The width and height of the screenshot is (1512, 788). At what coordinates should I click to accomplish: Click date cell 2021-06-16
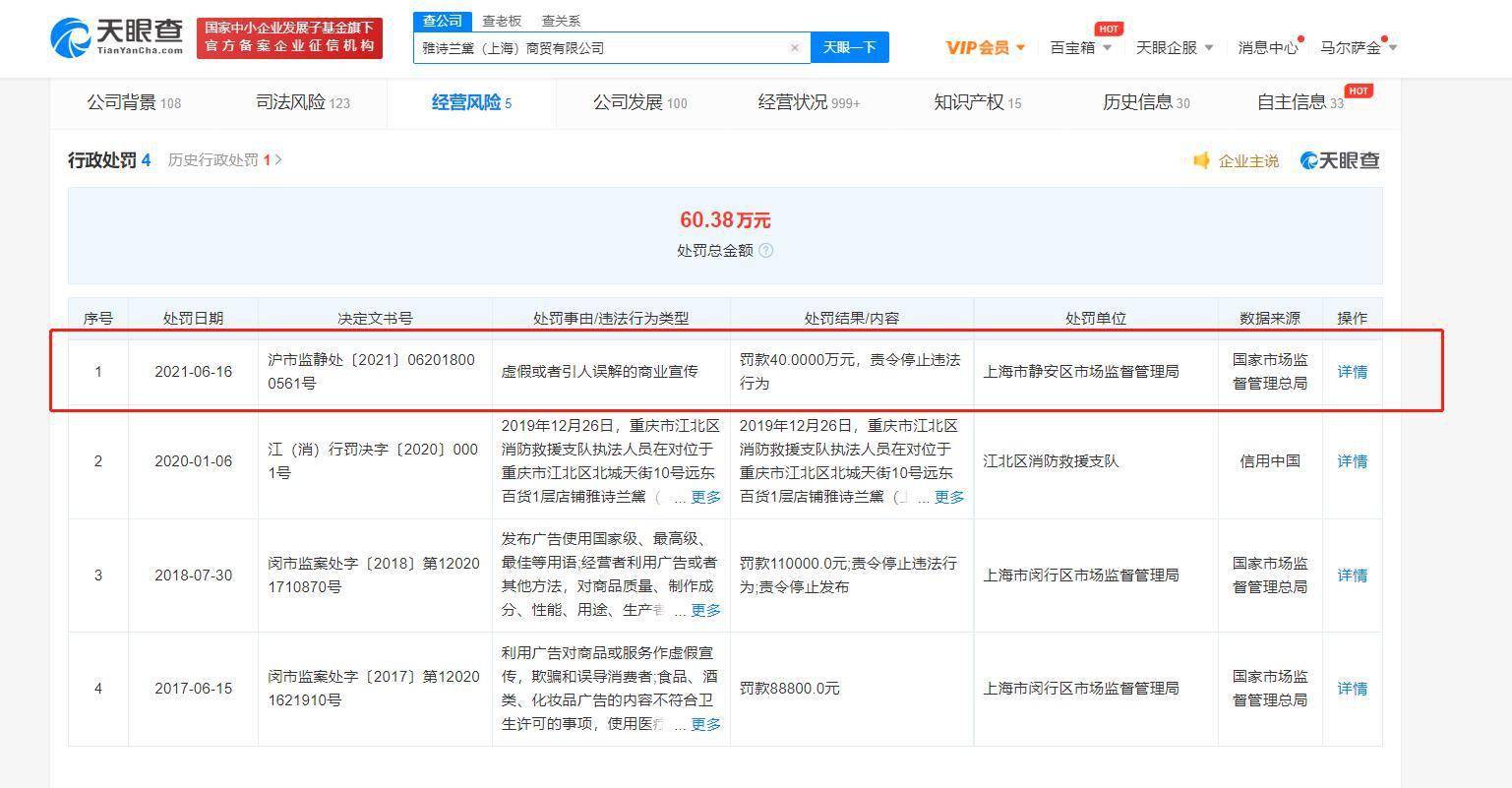pos(194,372)
